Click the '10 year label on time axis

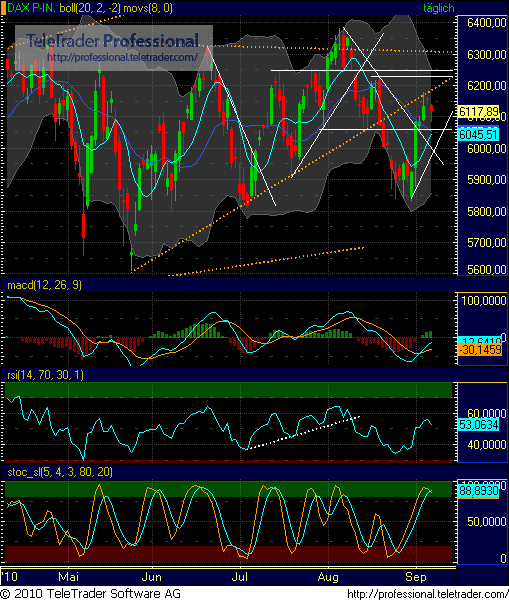(10, 577)
